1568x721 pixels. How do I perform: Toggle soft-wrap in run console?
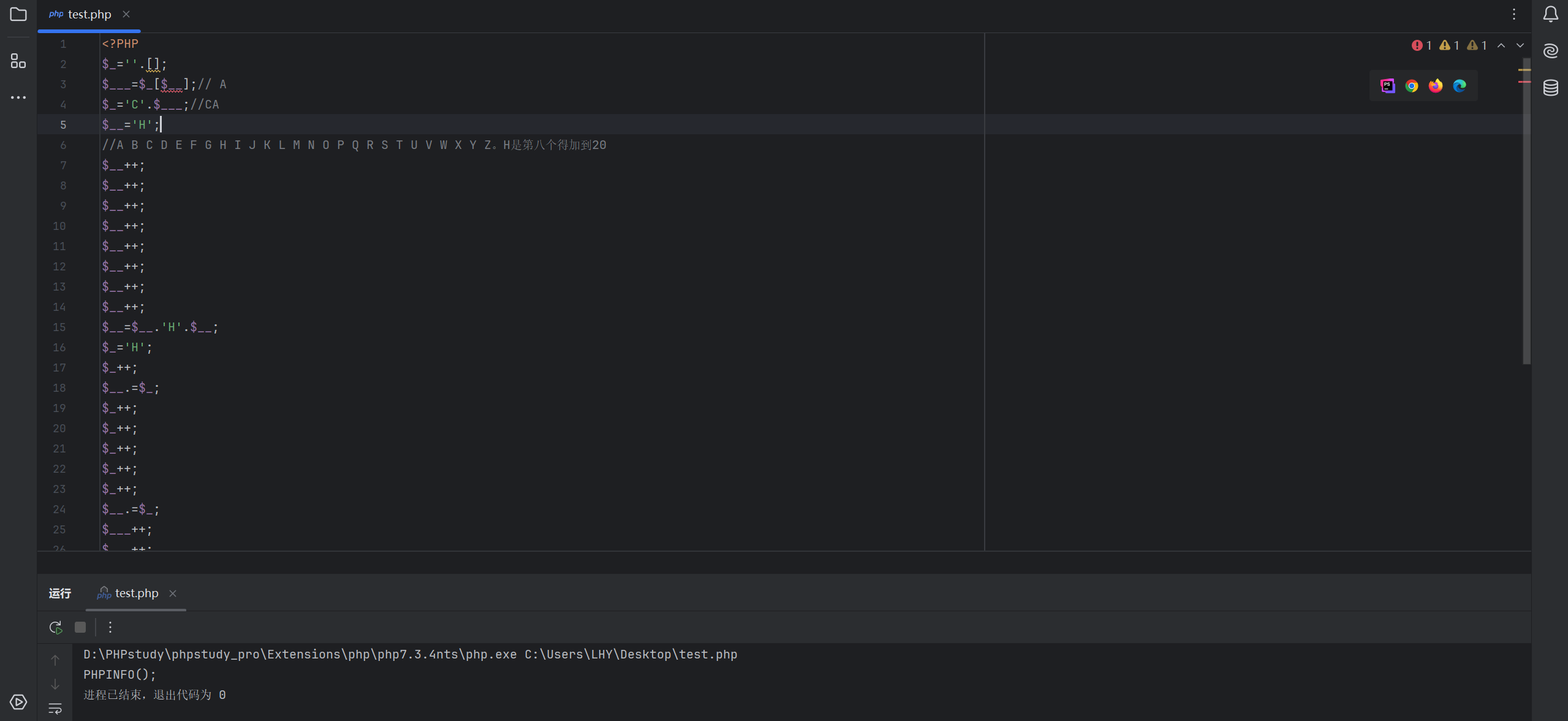(55, 709)
